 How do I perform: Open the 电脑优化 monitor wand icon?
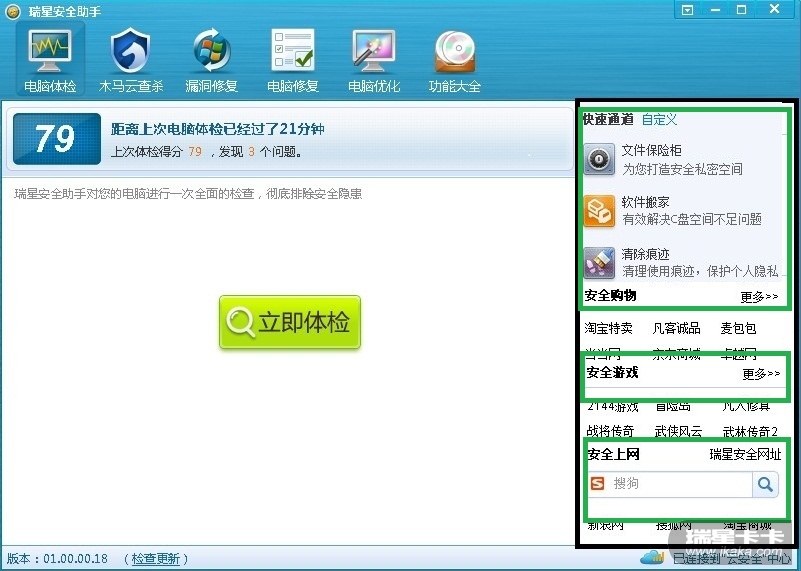click(373, 51)
